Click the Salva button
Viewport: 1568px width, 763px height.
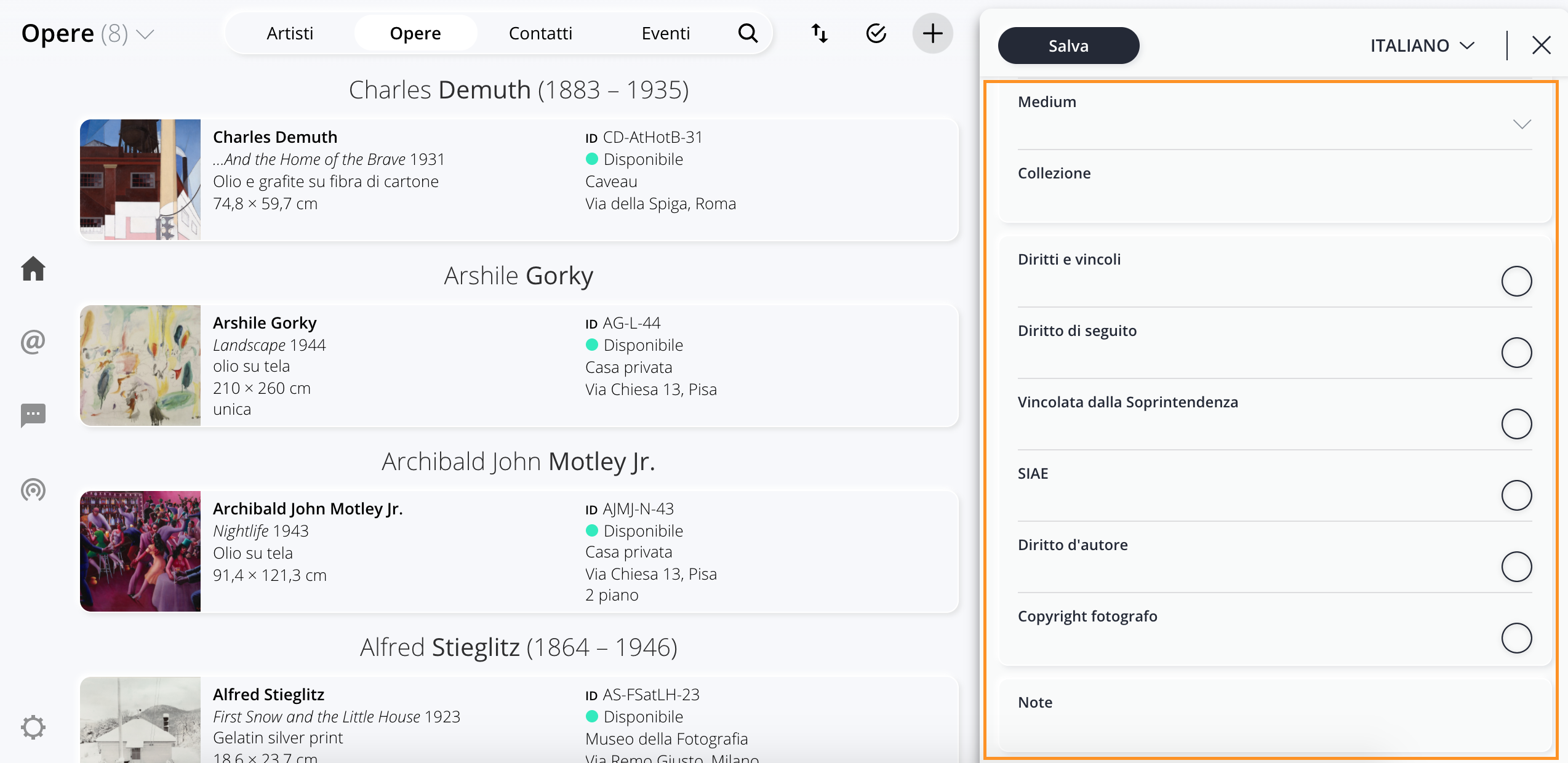tap(1068, 46)
